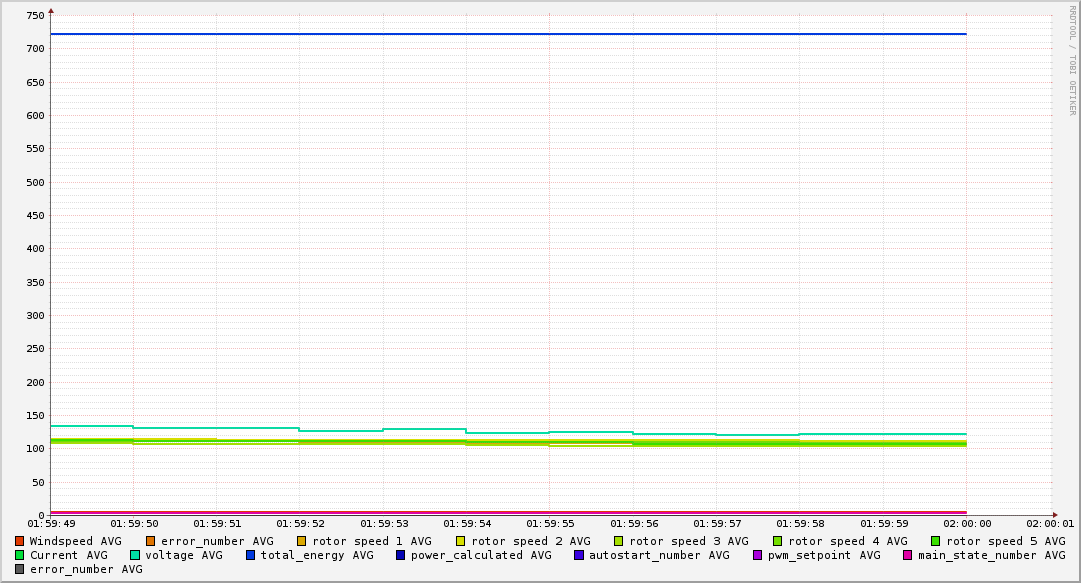Click the rotor speed 5 AVG label
This screenshot has width=1081, height=583.
pyautogui.click(x=1005, y=541)
